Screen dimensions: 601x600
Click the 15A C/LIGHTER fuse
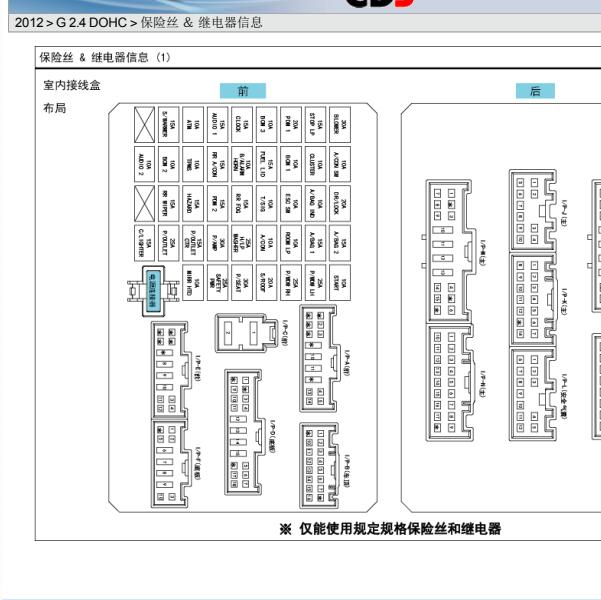point(144,243)
